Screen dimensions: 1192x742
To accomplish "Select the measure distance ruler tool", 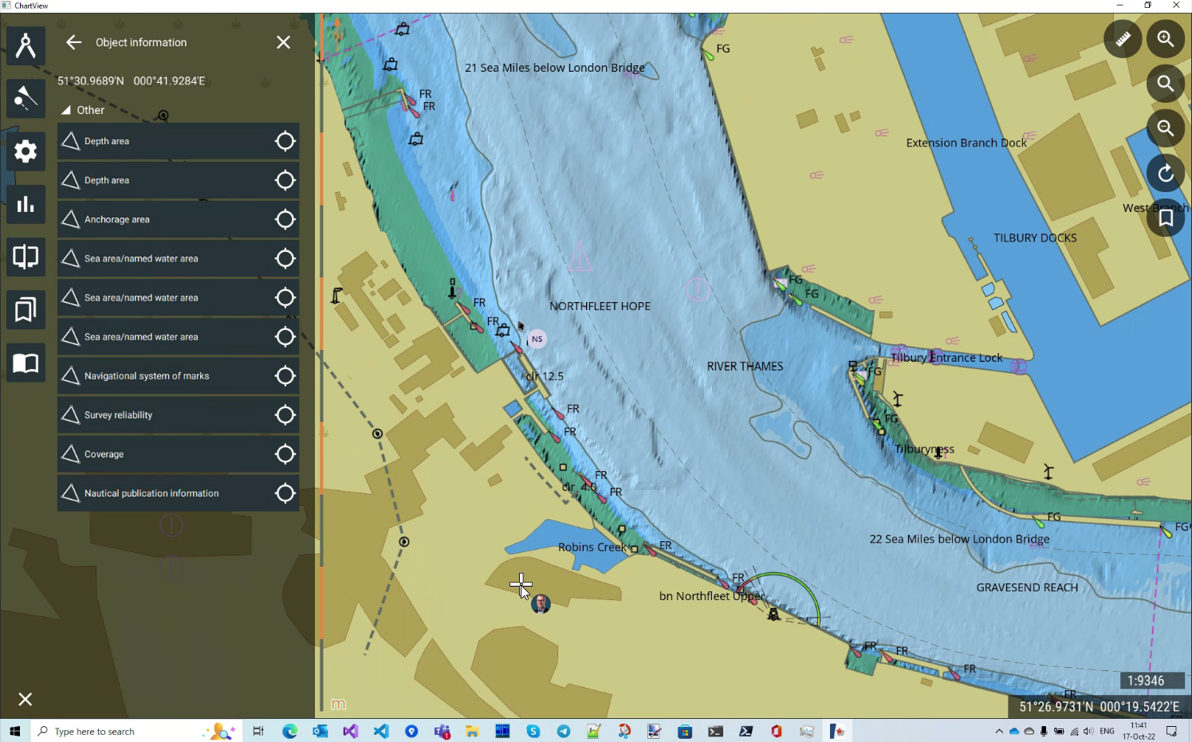I will point(1122,39).
